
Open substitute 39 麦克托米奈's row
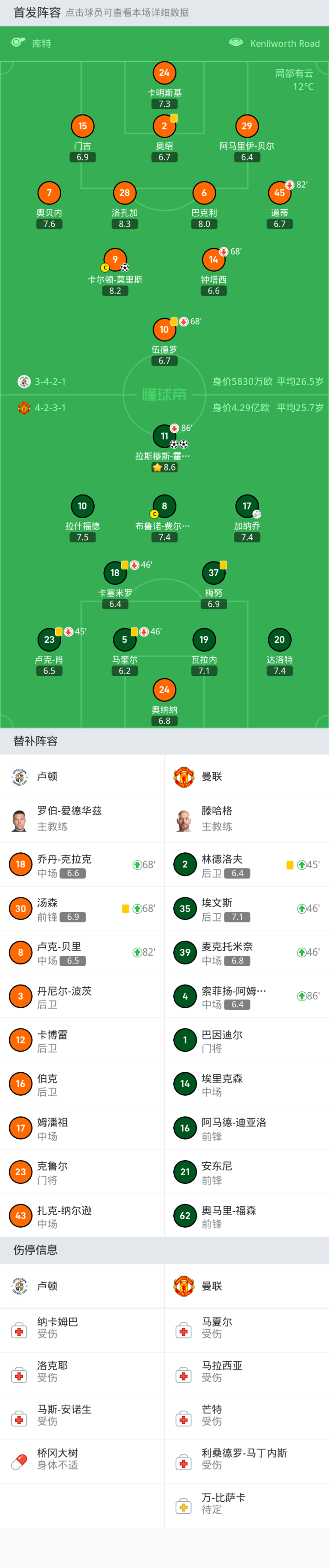(x=246, y=953)
